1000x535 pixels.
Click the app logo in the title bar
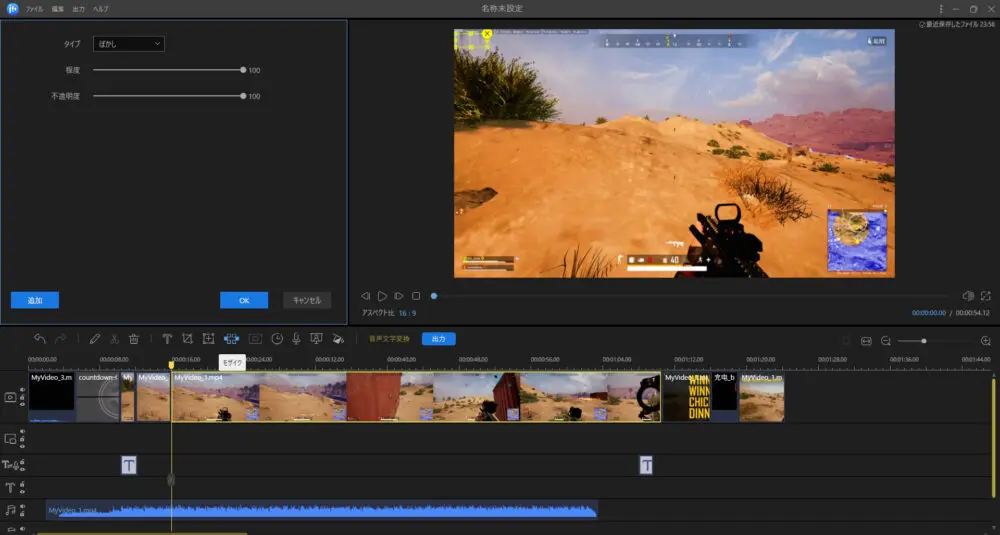[x=12, y=8]
